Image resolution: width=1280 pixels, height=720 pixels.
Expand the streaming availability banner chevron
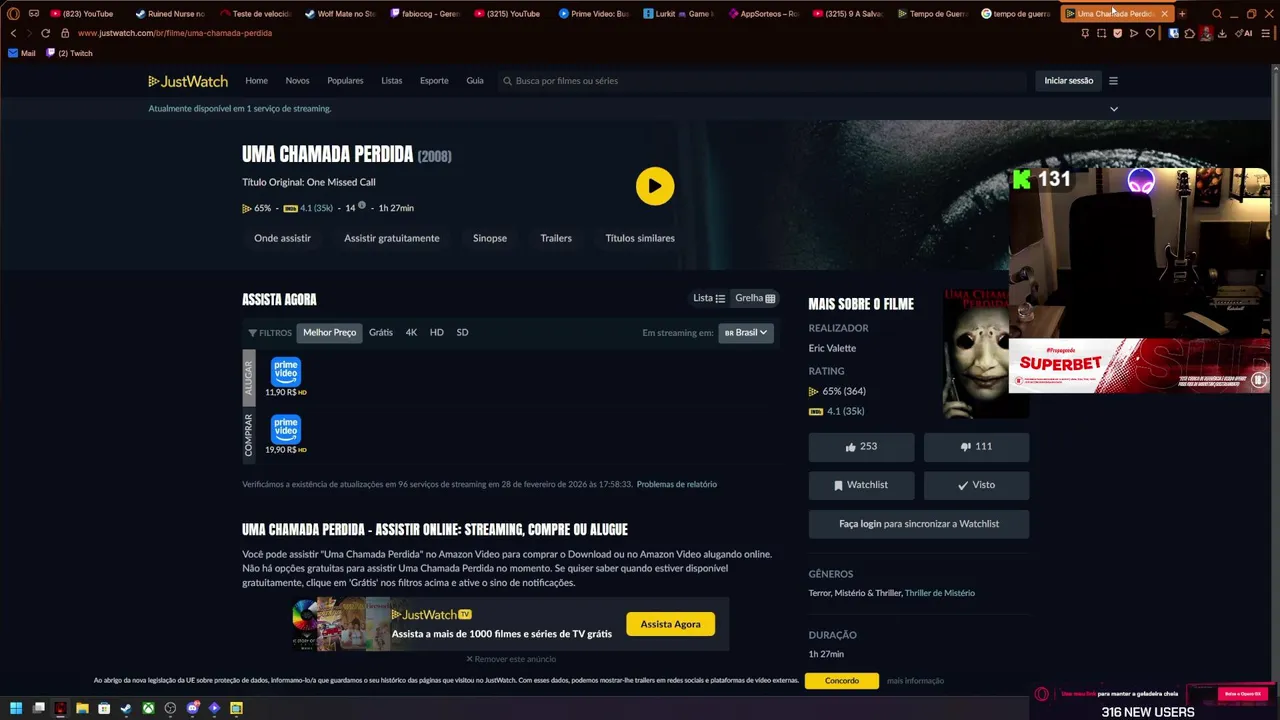[x=1113, y=109]
